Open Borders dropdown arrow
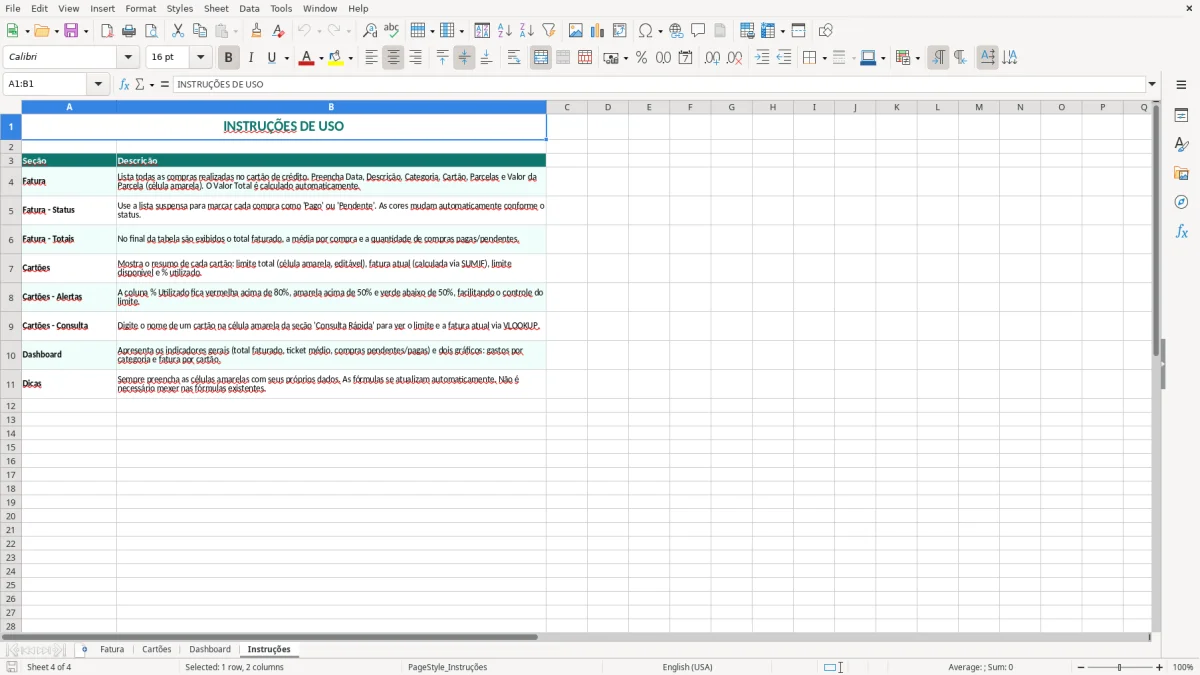Viewport: 1200px width, 675px height. coord(824,58)
